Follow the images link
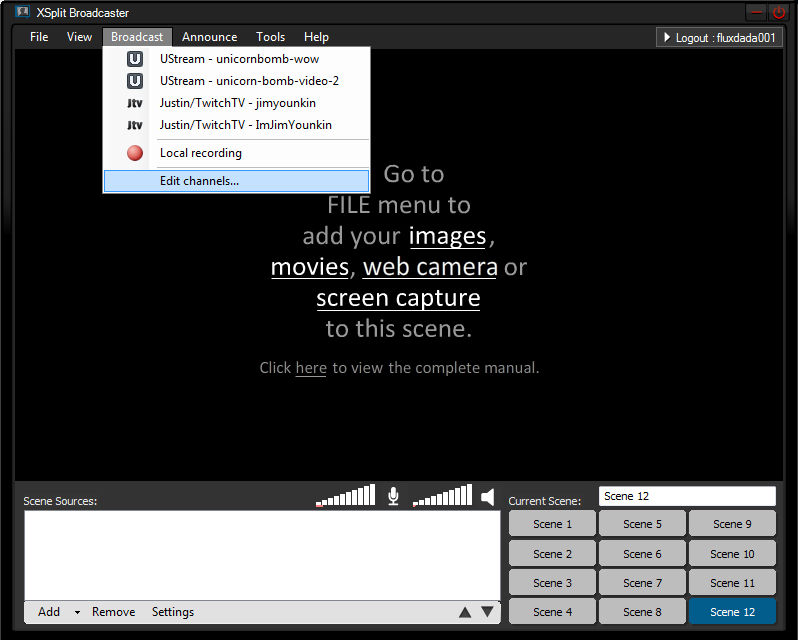Viewport: 798px width, 640px height. [448, 236]
